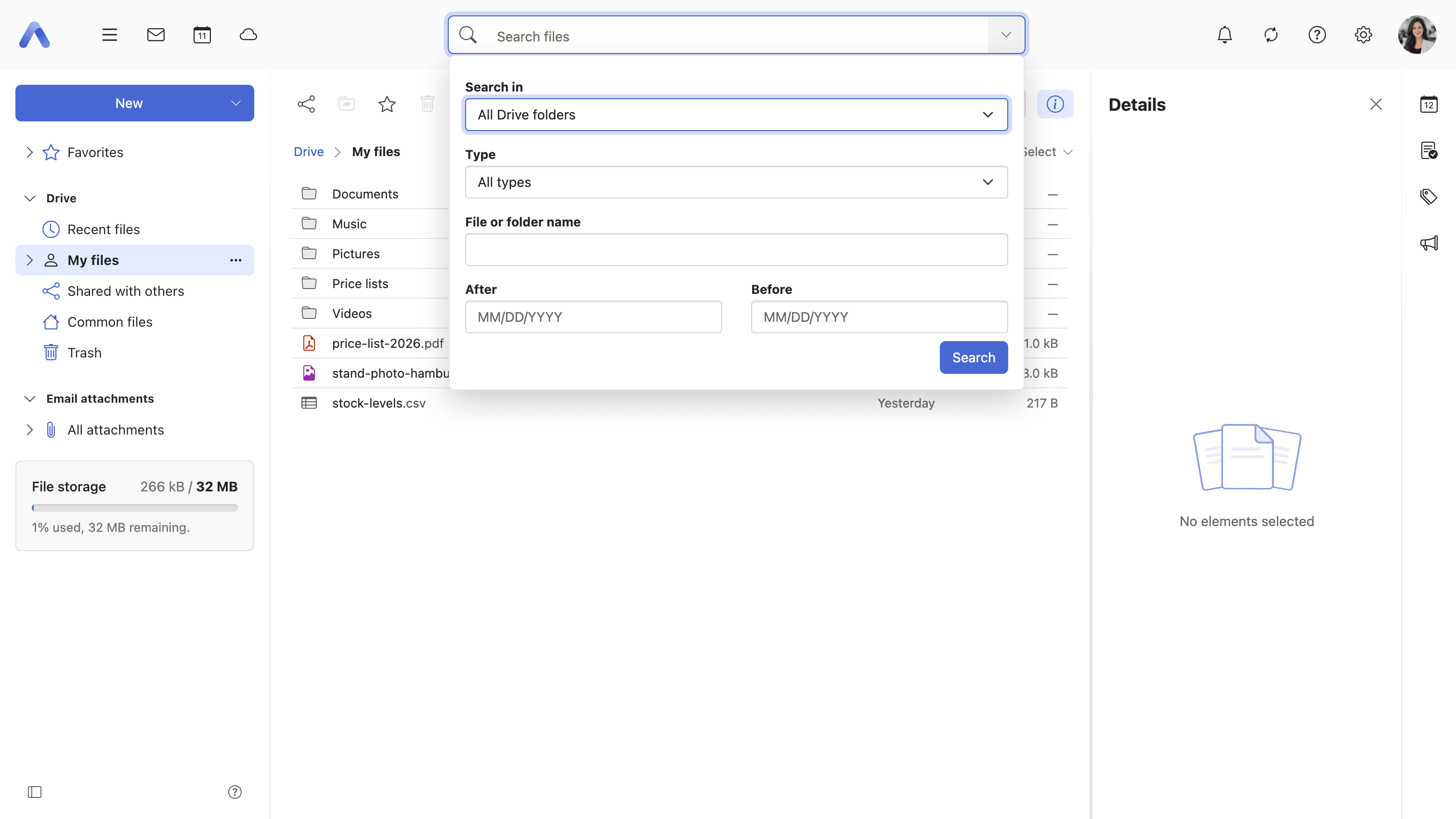Screen dimensions: 1456x819
Task: Expand the My files tree node
Action: (29, 260)
